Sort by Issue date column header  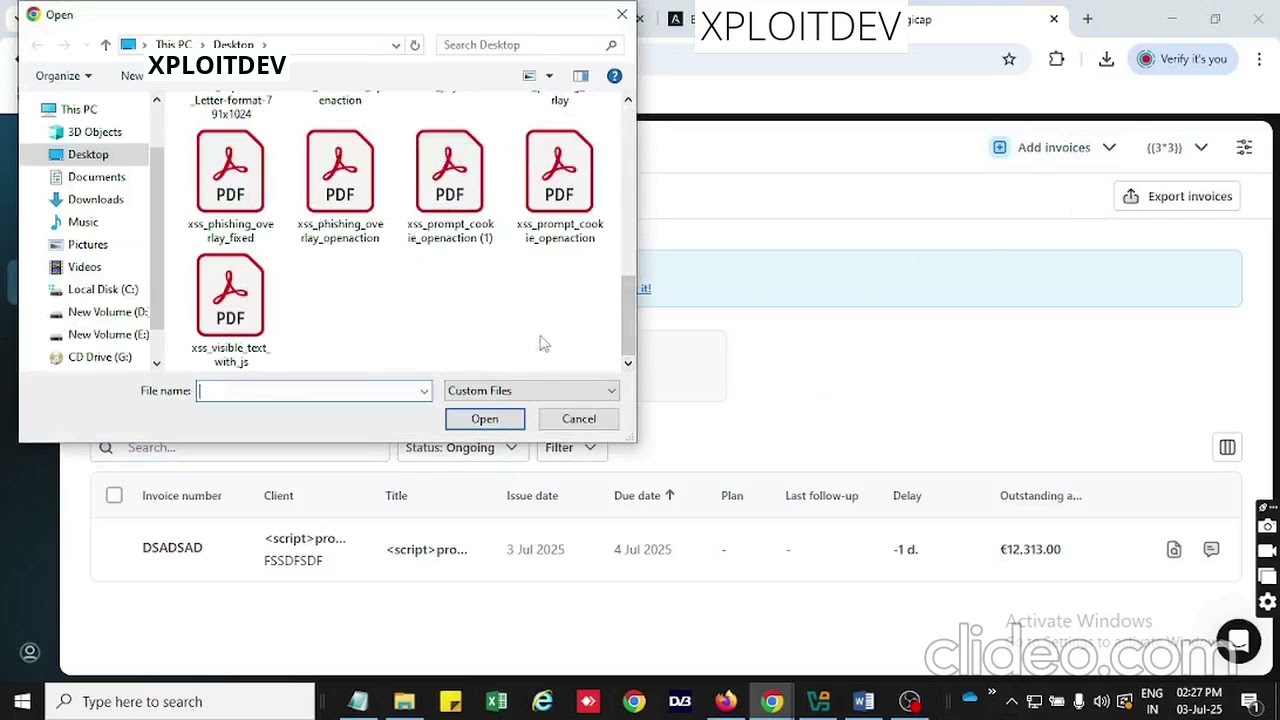tap(532, 495)
